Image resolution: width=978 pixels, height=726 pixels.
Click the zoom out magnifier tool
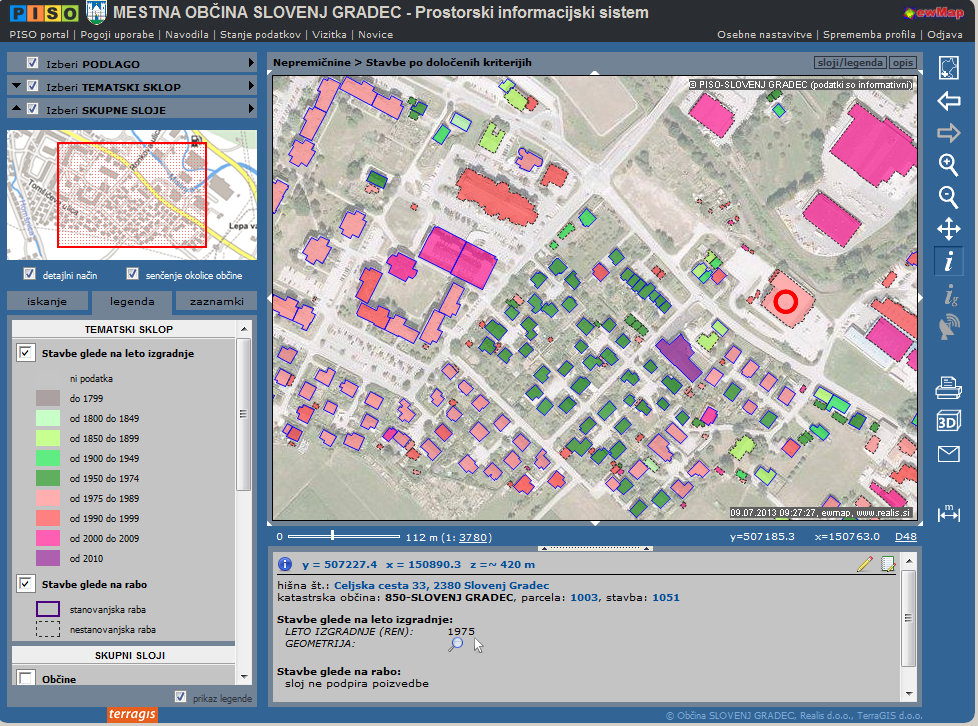pyautogui.click(x=948, y=197)
